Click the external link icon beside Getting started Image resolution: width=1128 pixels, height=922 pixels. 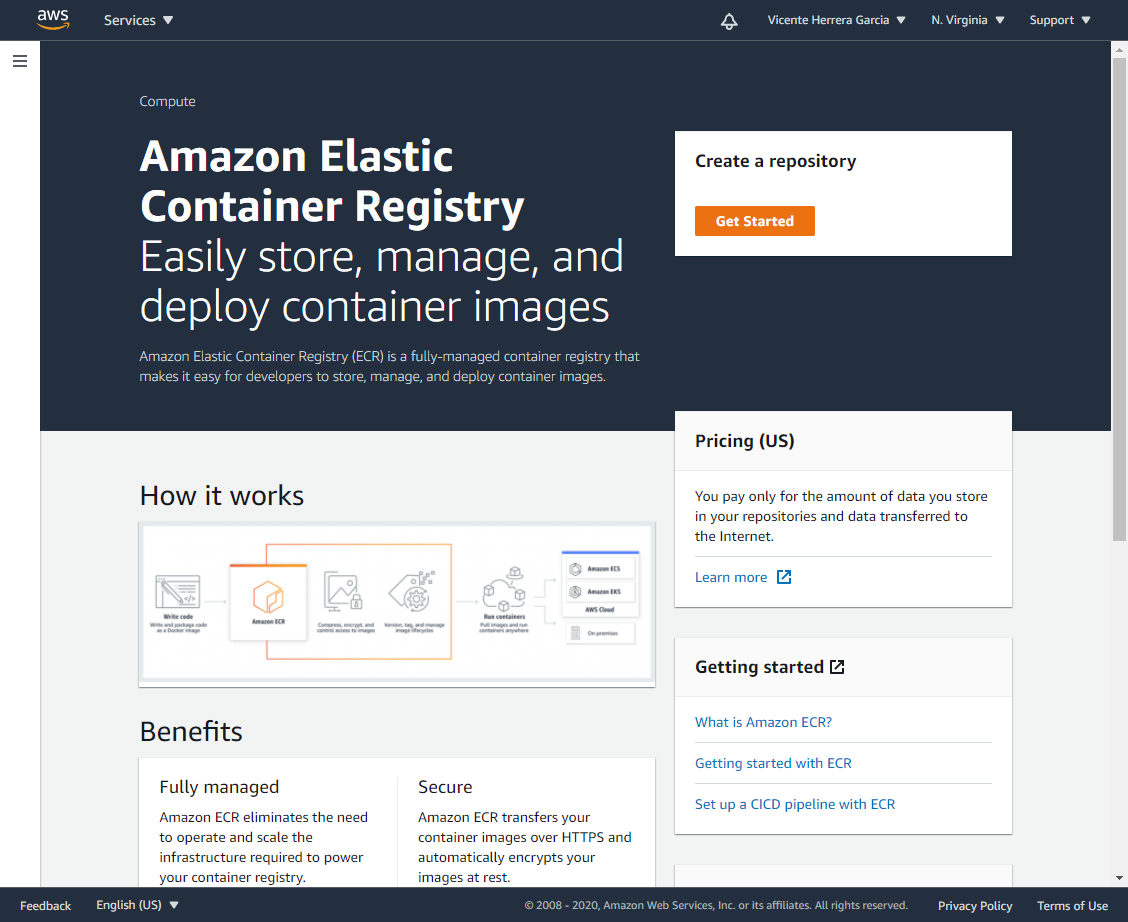point(837,667)
